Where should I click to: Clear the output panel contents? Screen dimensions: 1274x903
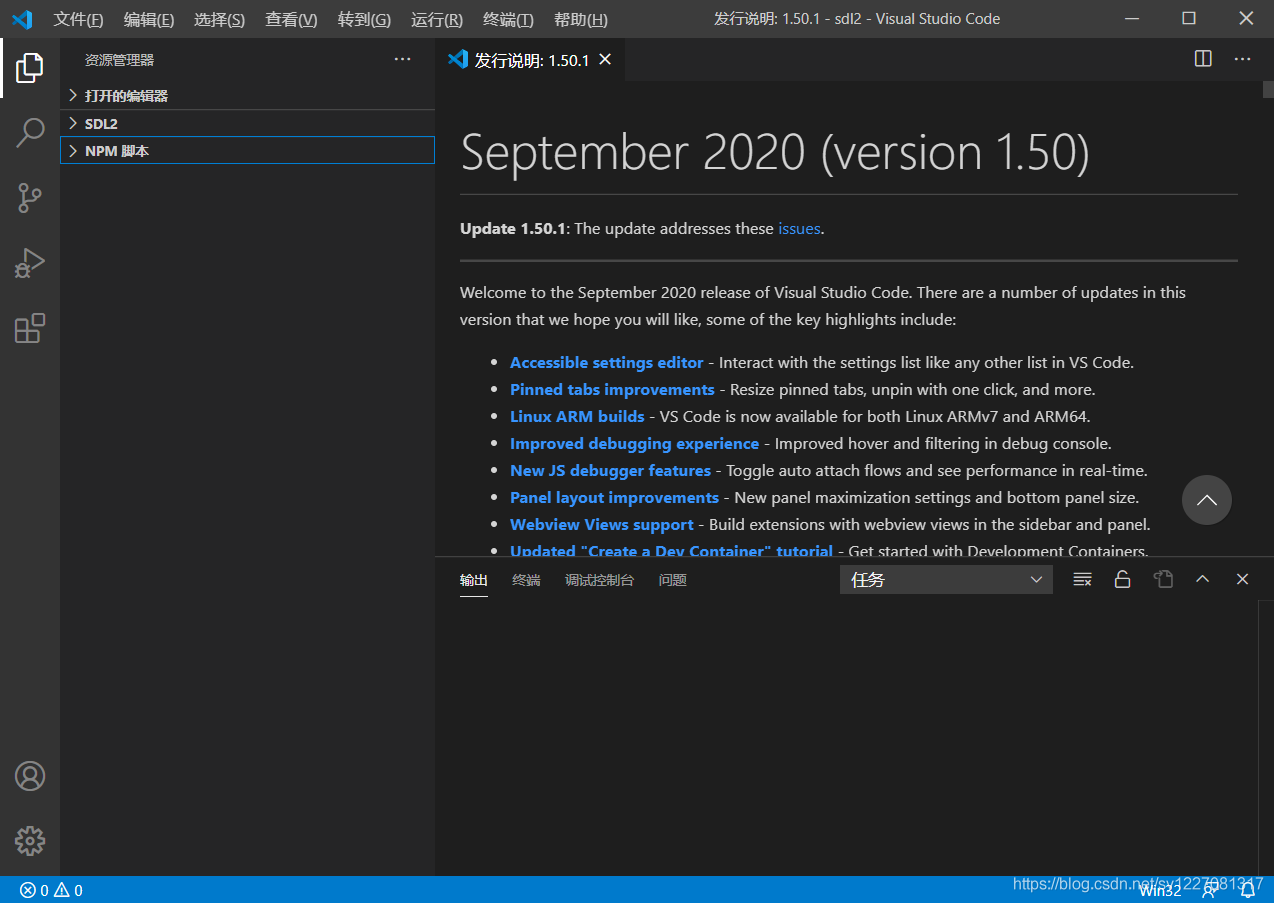pyautogui.click(x=1082, y=579)
